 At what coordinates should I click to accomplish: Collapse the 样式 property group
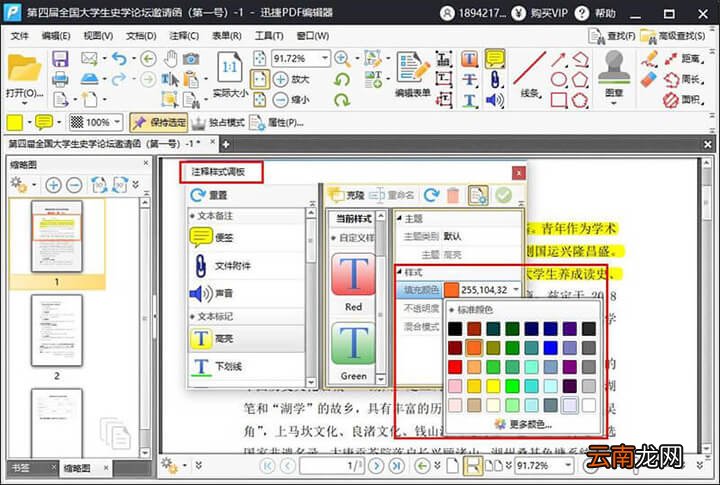tap(399, 272)
